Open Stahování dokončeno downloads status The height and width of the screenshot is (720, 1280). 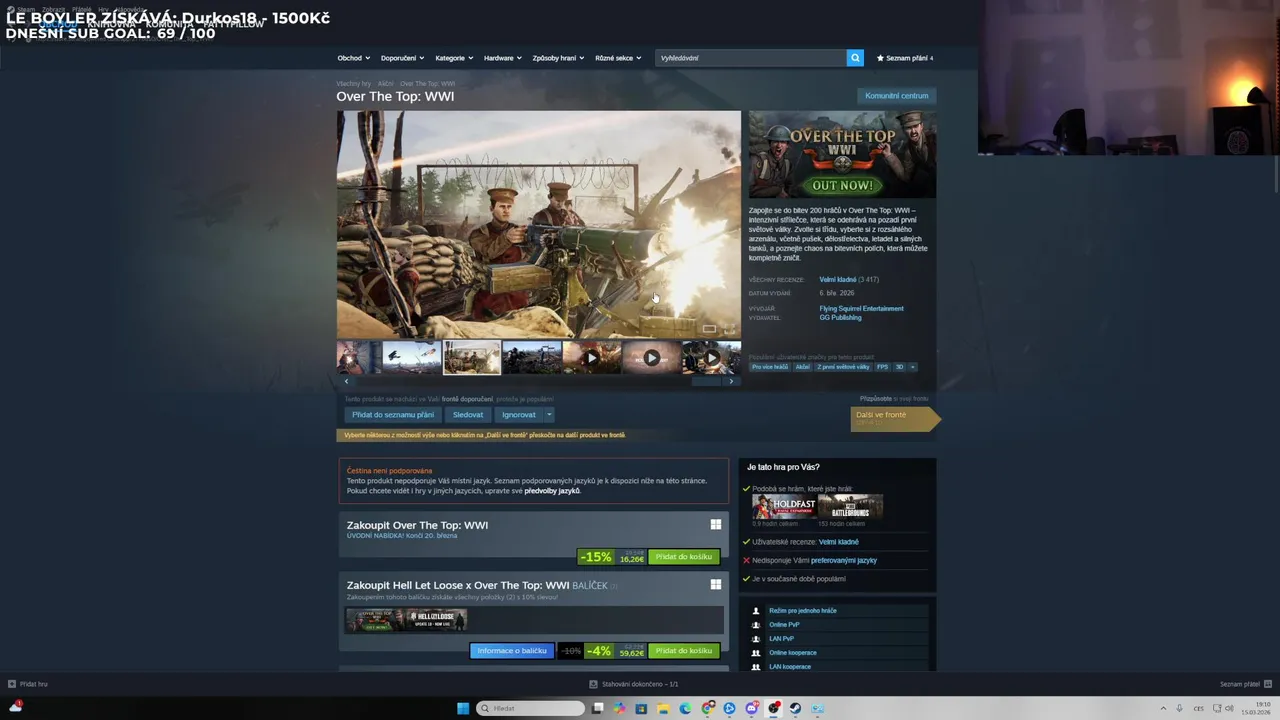pos(634,684)
